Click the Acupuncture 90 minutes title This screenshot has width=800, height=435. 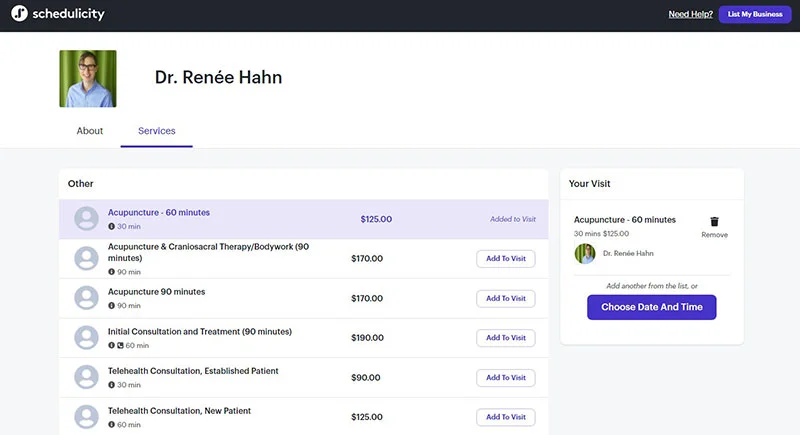156,292
